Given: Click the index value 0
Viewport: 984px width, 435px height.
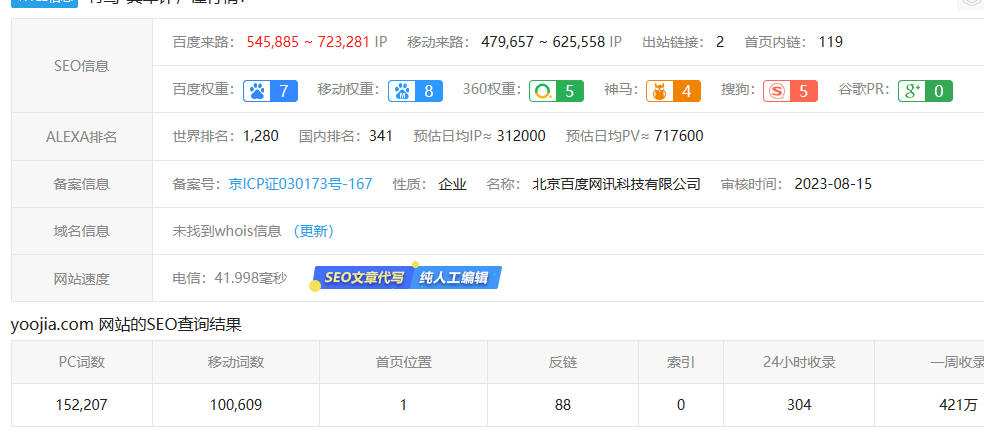Looking at the screenshot, I should tap(681, 405).
